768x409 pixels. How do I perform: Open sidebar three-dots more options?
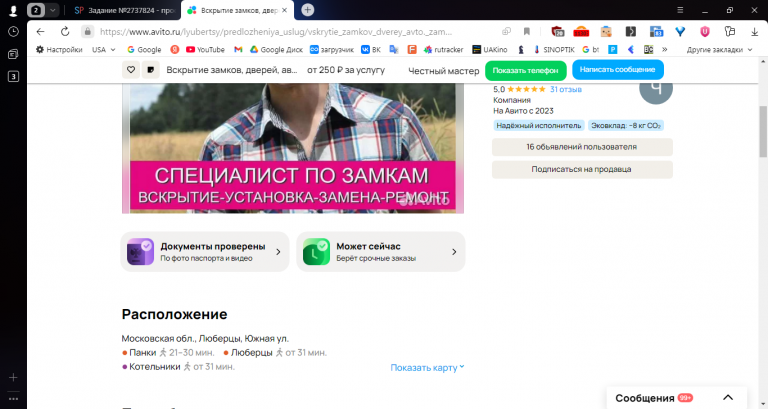[13, 398]
